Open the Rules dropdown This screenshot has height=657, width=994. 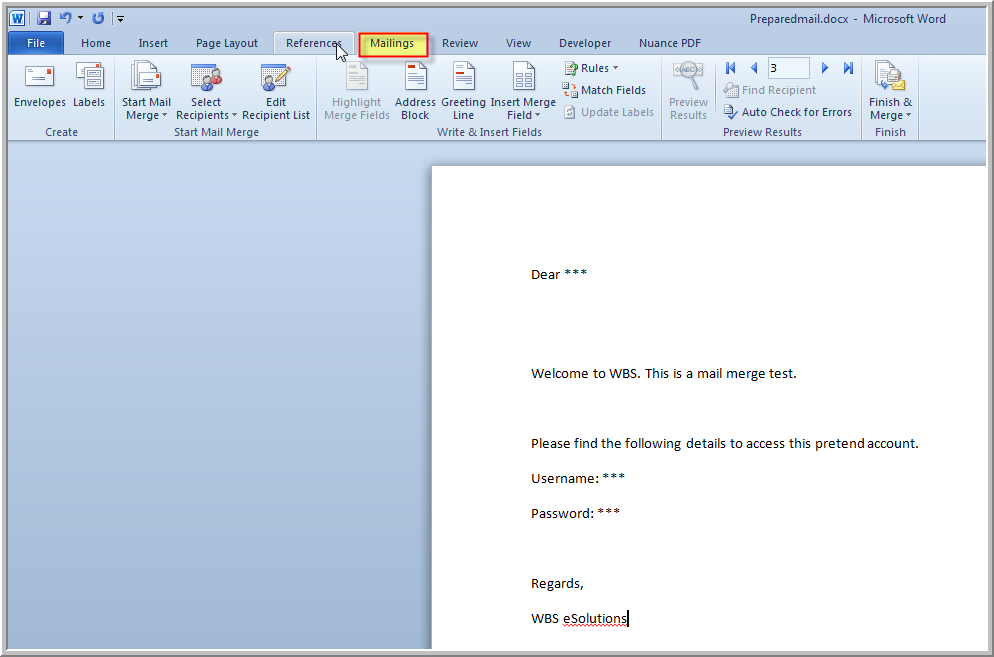[x=593, y=68]
